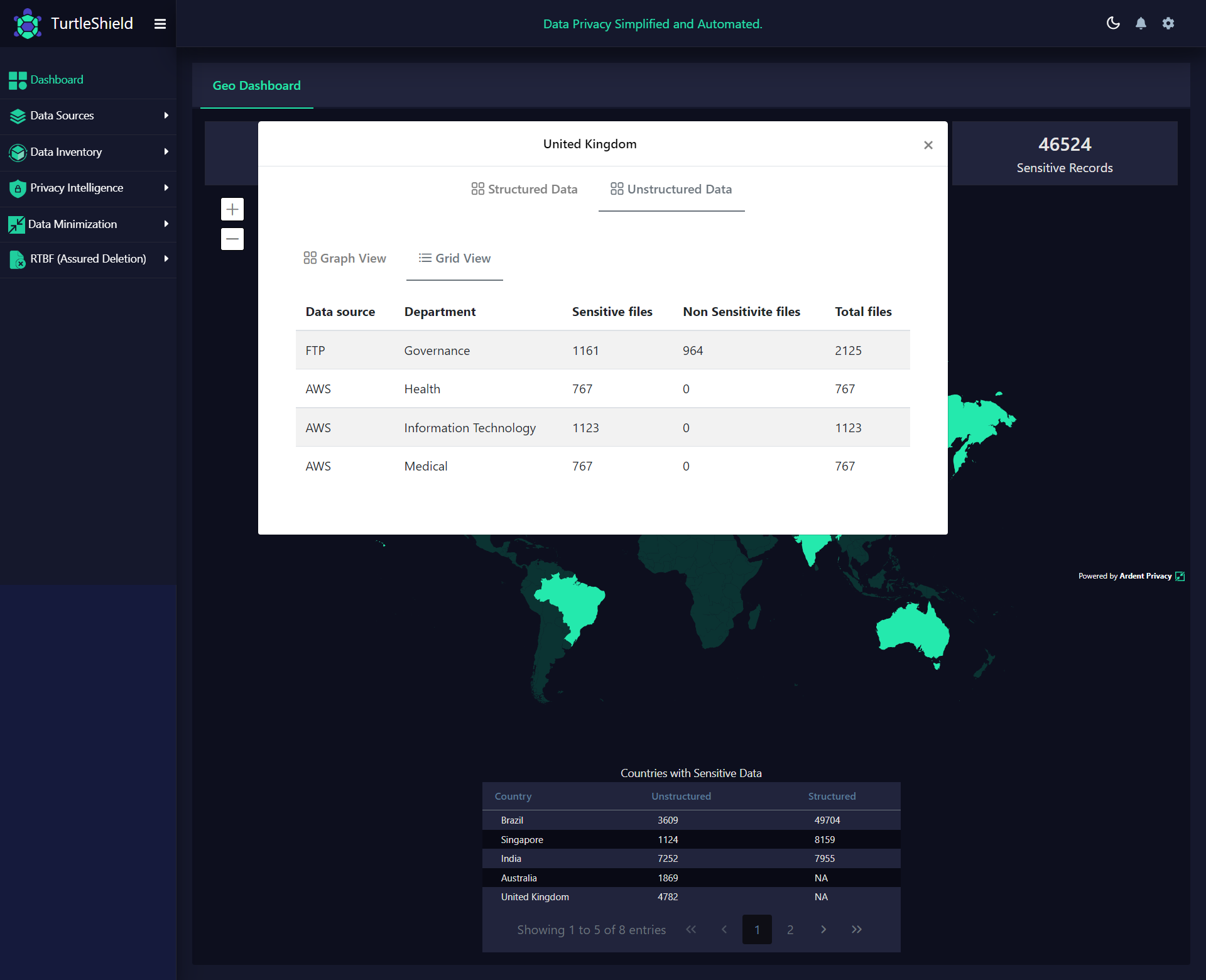Click Information Technology department link

pyautogui.click(x=470, y=427)
